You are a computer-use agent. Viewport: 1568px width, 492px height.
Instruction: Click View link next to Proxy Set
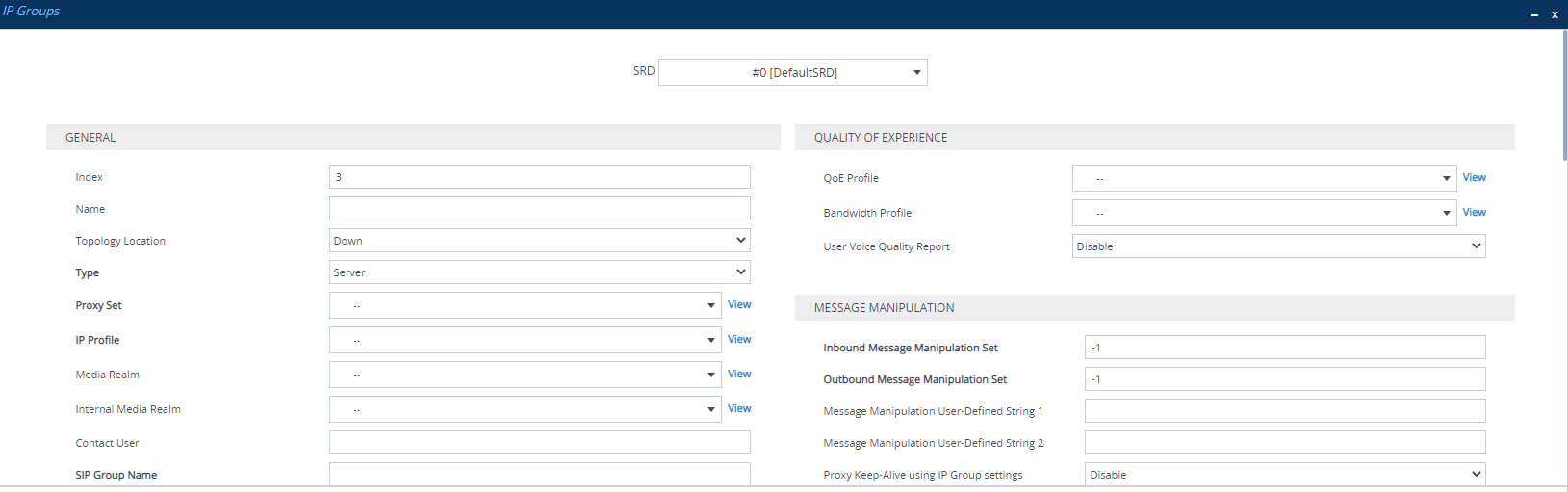pyautogui.click(x=739, y=304)
